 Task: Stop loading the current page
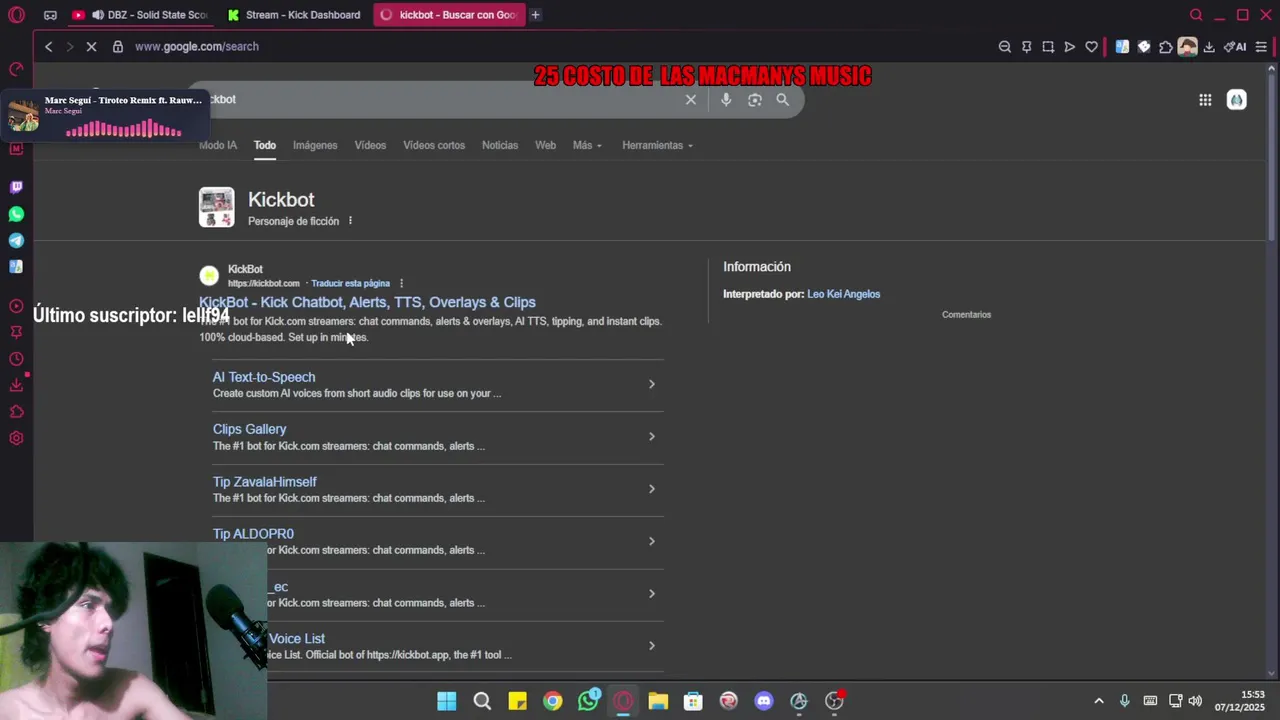91,46
